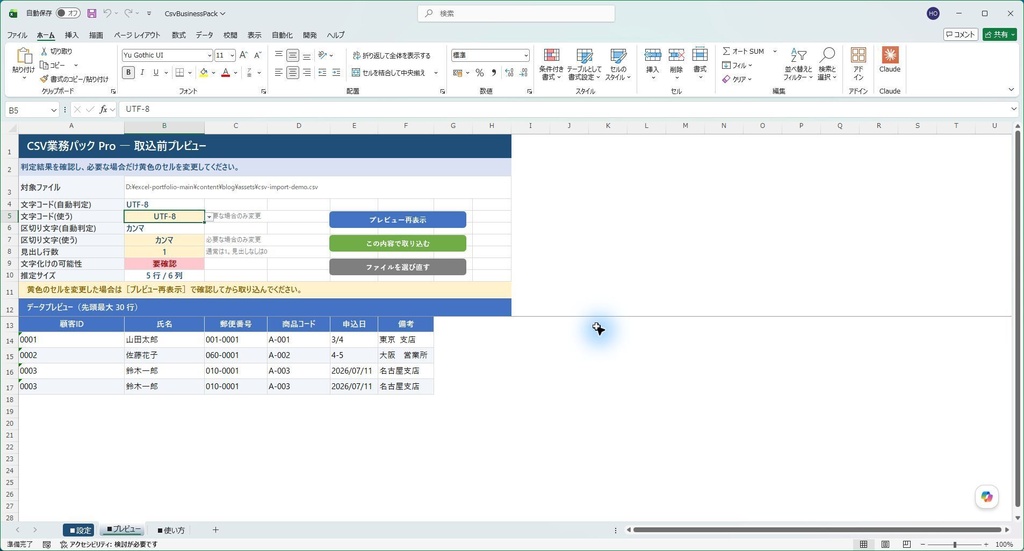Viewport: 1024px width, 551px height.
Task: Switch to Page Layout view in status bar
Action: (885, 544)
